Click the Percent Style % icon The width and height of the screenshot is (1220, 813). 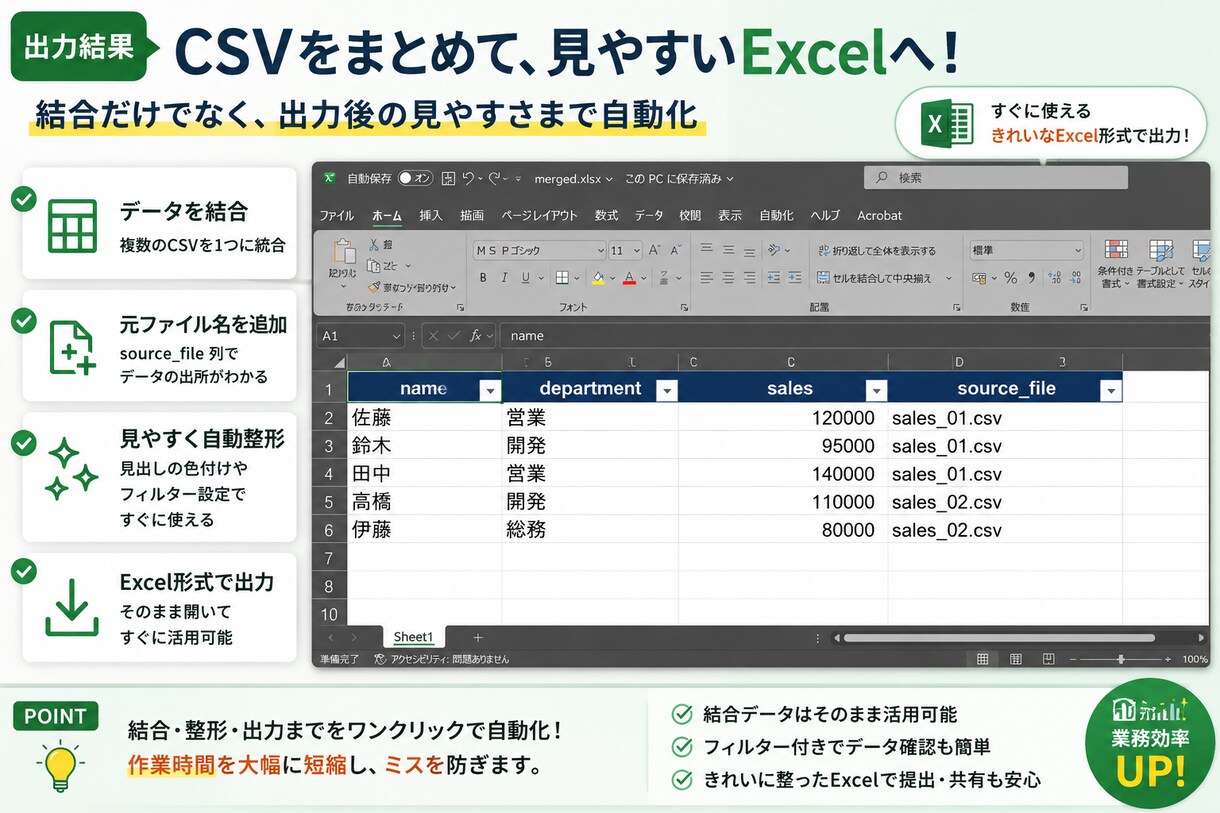pyautogui.click(x=1010, y=278)
